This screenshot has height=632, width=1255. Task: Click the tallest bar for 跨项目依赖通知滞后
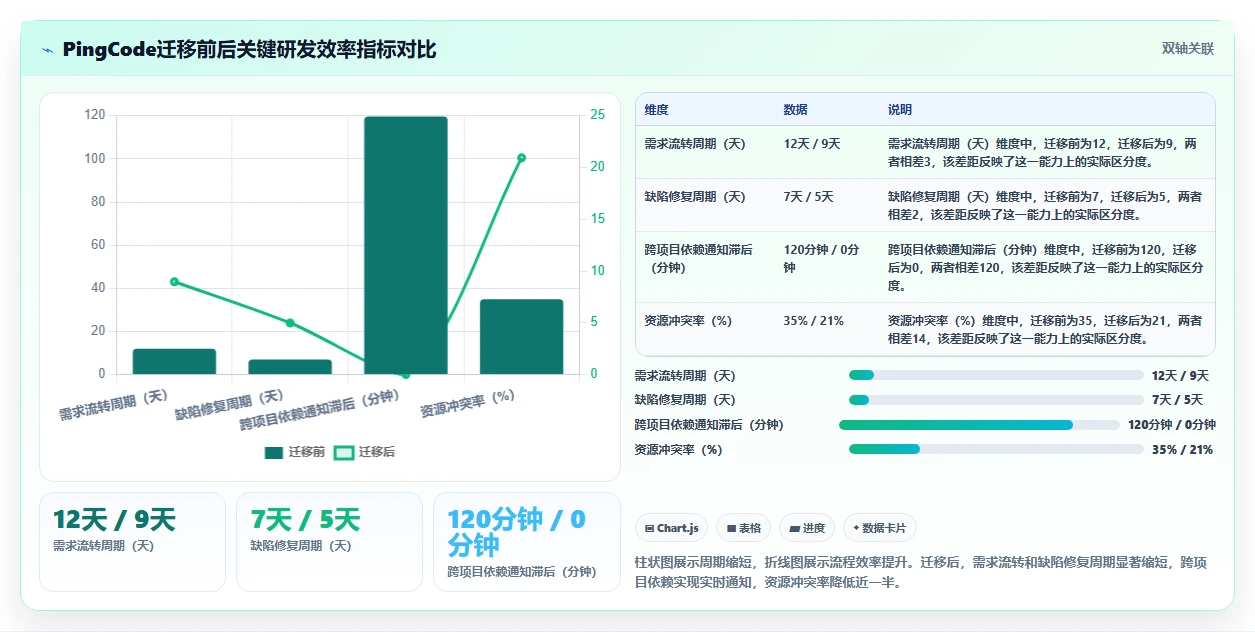406,245
